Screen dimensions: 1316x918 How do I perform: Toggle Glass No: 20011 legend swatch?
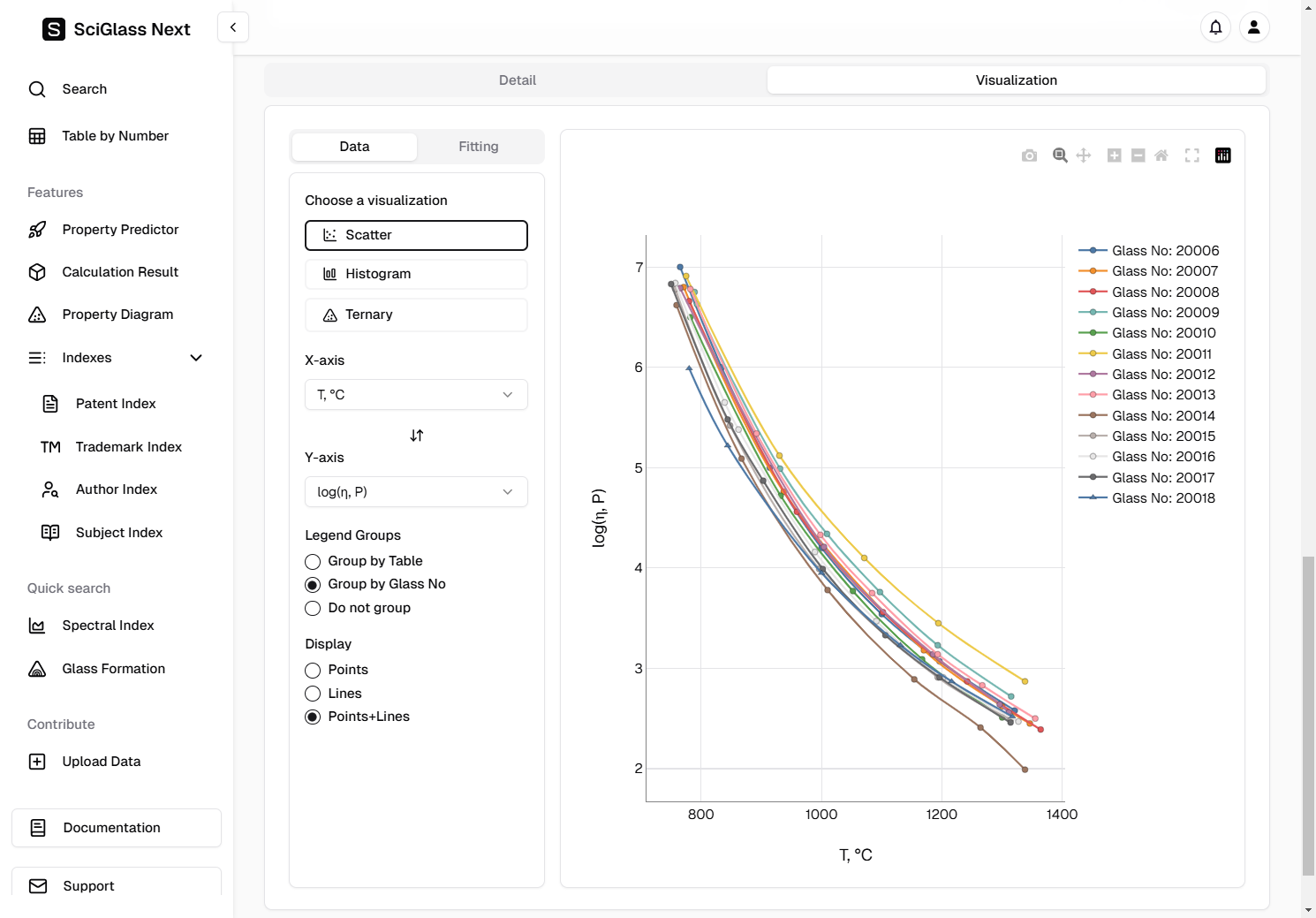(1093, 354)
